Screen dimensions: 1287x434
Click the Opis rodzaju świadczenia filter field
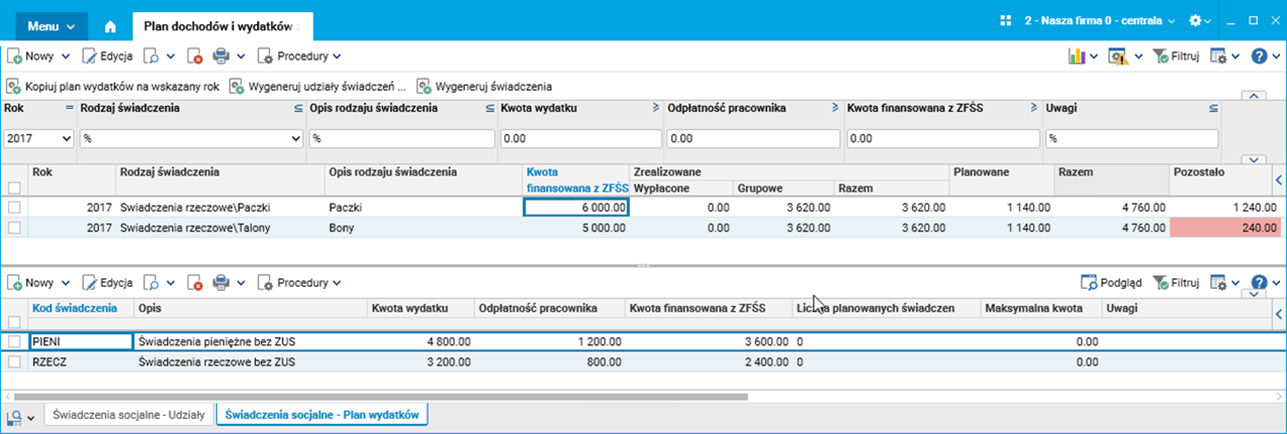(402, 138)
